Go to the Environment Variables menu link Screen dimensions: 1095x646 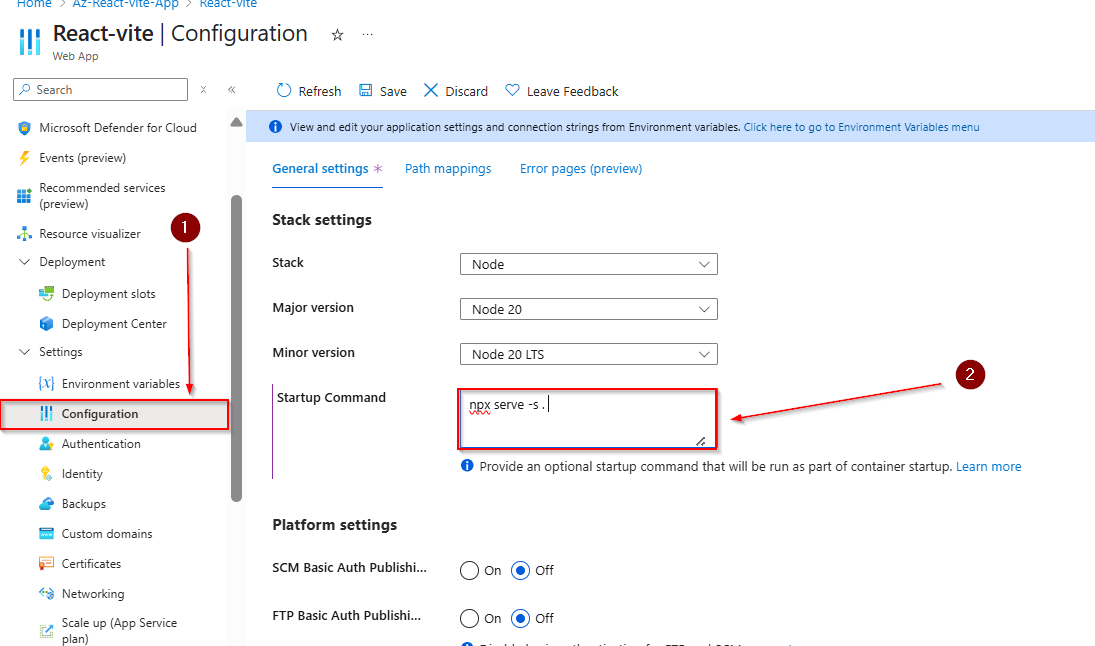pyautogui.click(x=862, y=127)
